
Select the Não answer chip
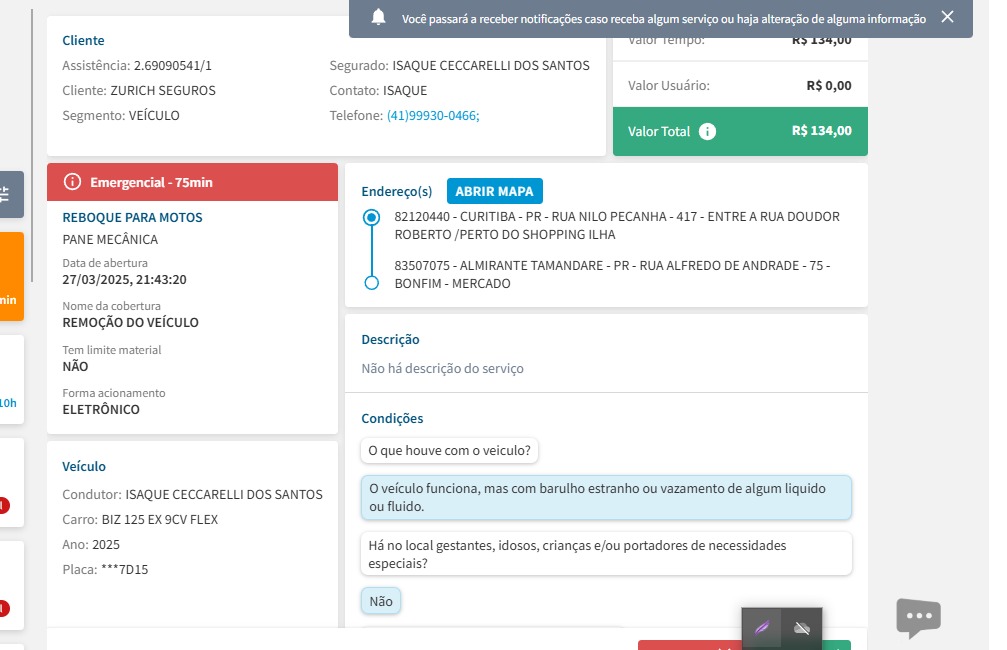(381, 601)
